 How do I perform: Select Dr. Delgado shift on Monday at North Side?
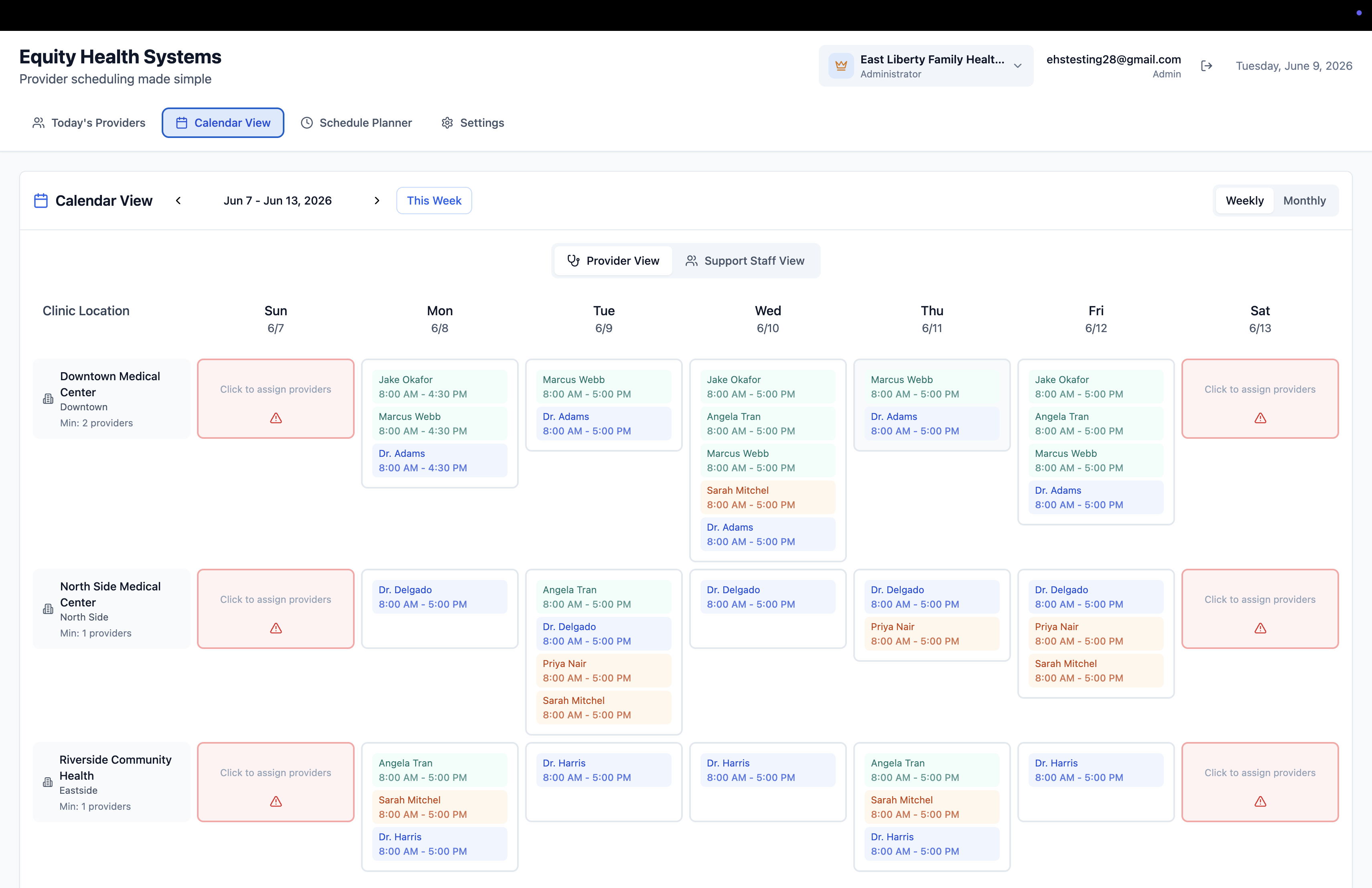pos(440,597)
